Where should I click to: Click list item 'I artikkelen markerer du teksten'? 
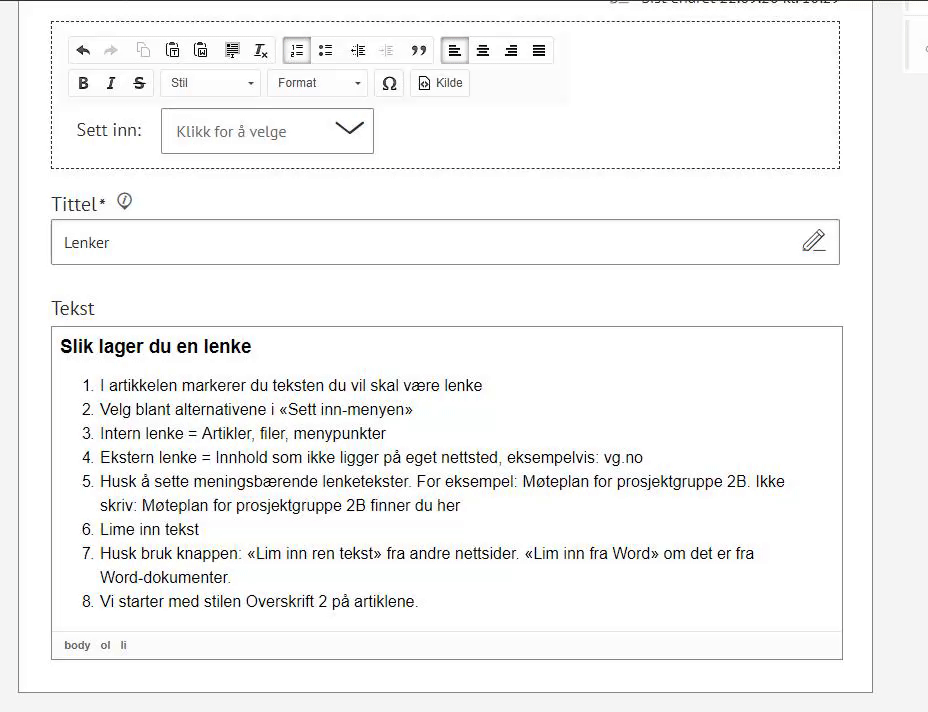coord(291,385)
